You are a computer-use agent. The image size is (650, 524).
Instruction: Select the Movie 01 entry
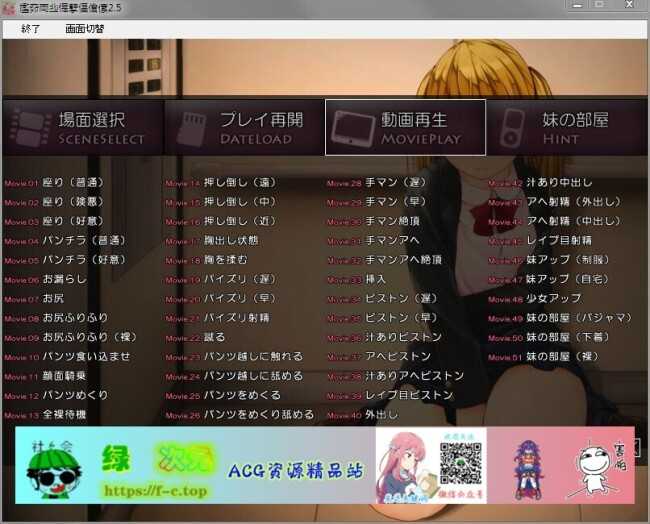(54, 182)
